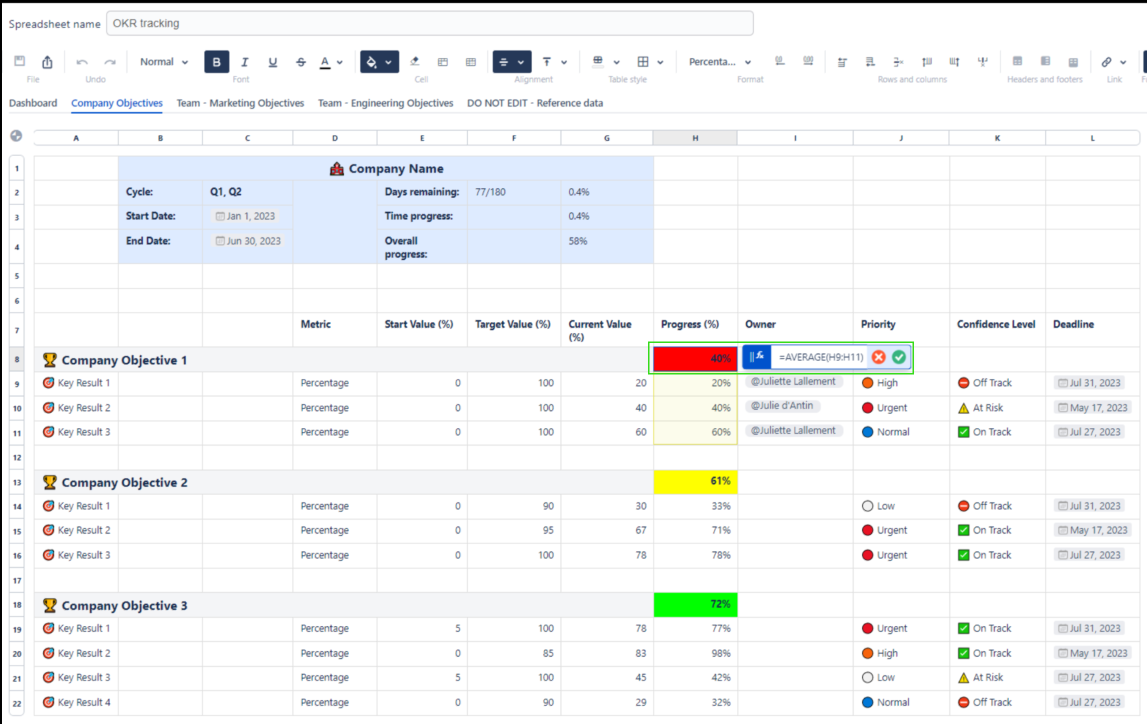Click the Jul 31, 2023 deadline in row 9
Viewport: 1147px width, 724px height.
tap(1089, 383)
